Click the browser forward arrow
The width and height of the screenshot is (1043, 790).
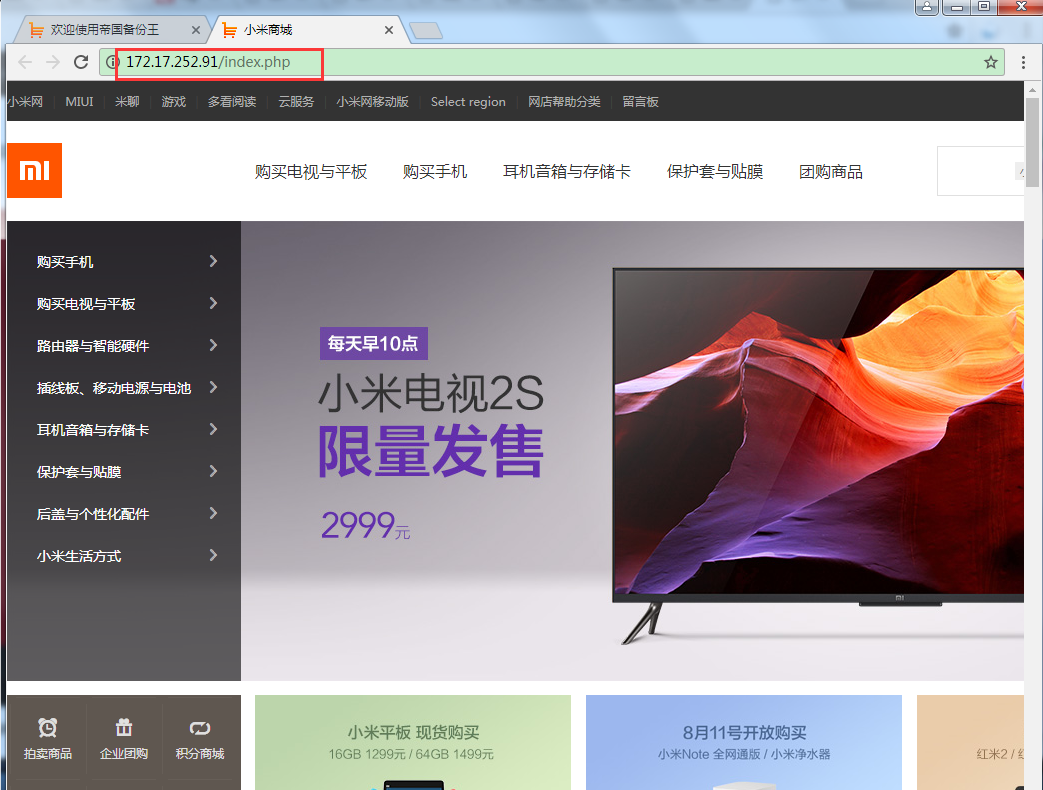[x=53, y=62]
